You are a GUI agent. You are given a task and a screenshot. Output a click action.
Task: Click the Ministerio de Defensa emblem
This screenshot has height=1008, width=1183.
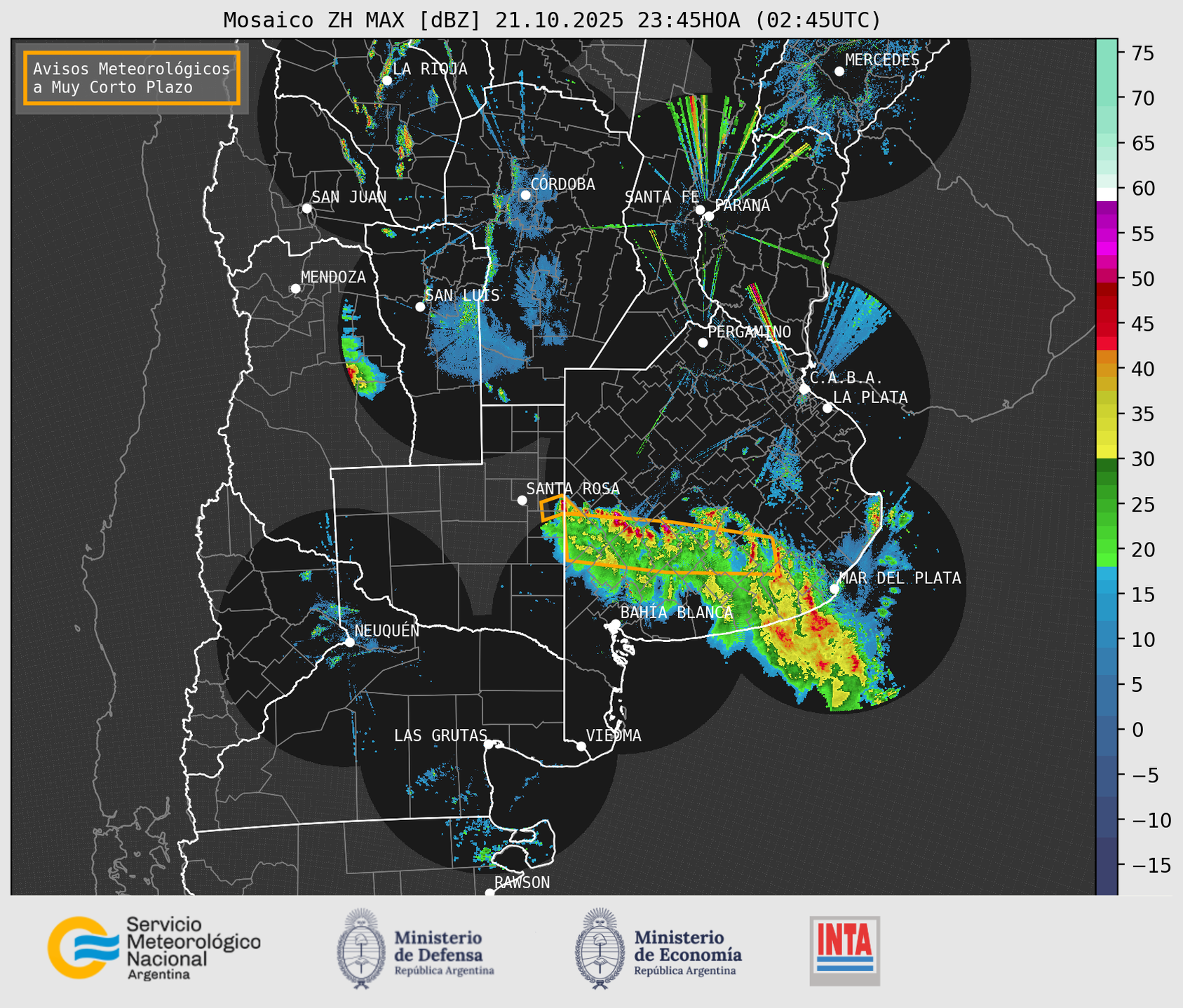click(x=361, y=948)
